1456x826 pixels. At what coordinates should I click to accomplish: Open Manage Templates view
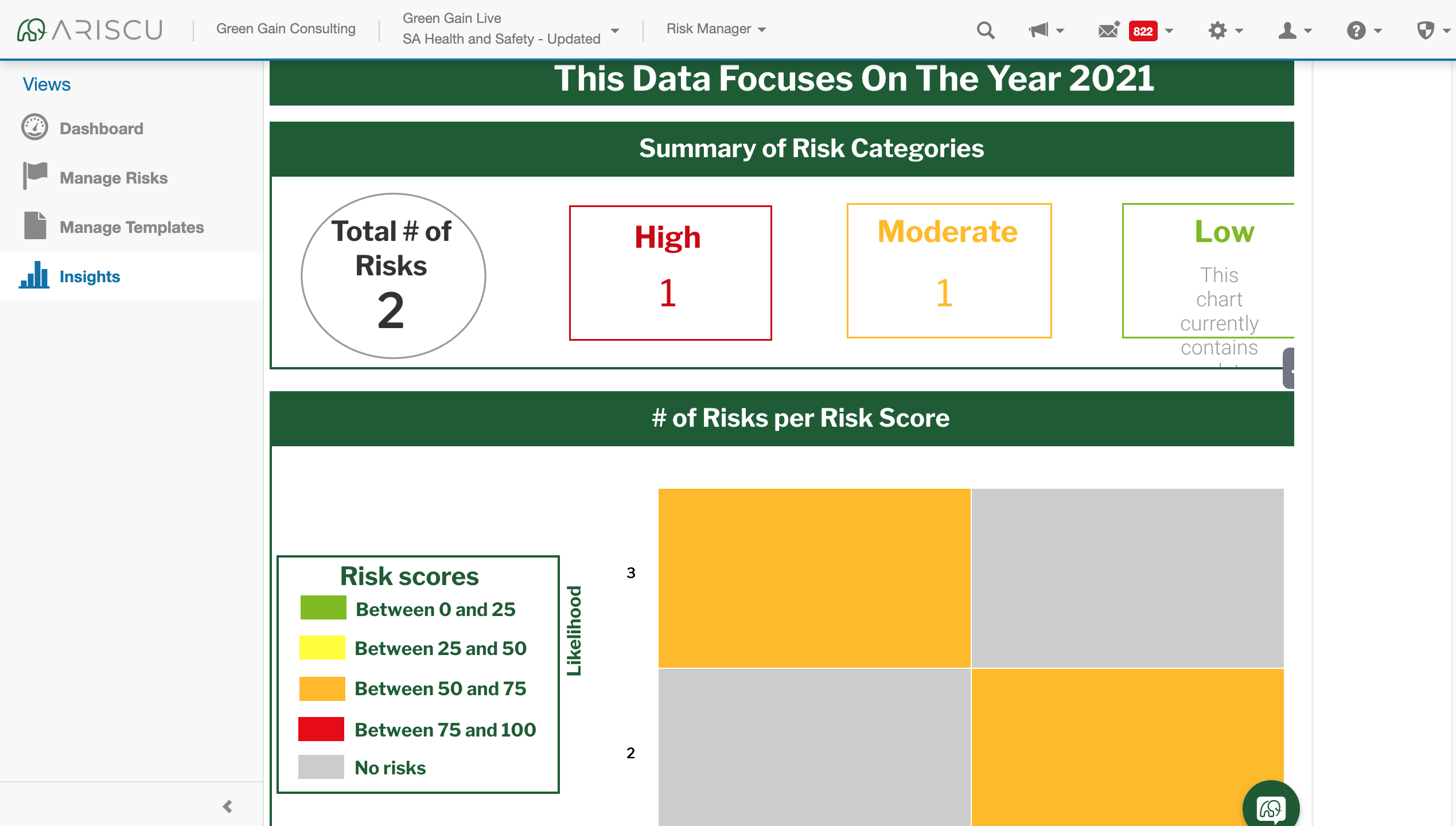[x=131, y=227]
